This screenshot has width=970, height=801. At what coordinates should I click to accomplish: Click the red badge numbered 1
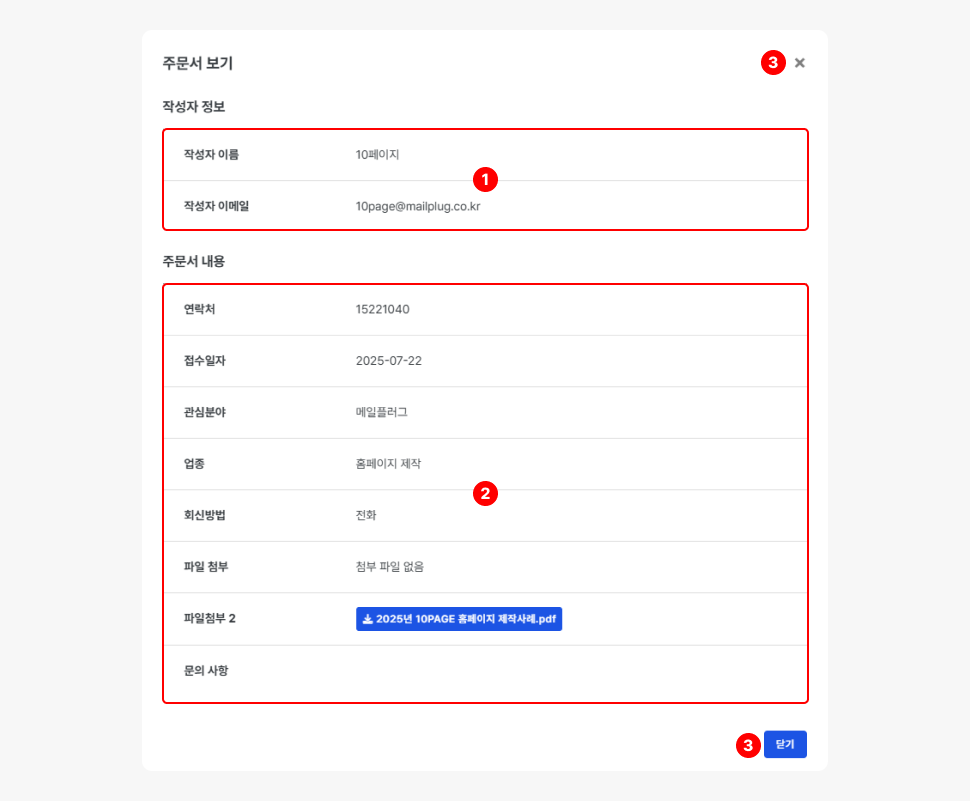click(x=485, y=180)
